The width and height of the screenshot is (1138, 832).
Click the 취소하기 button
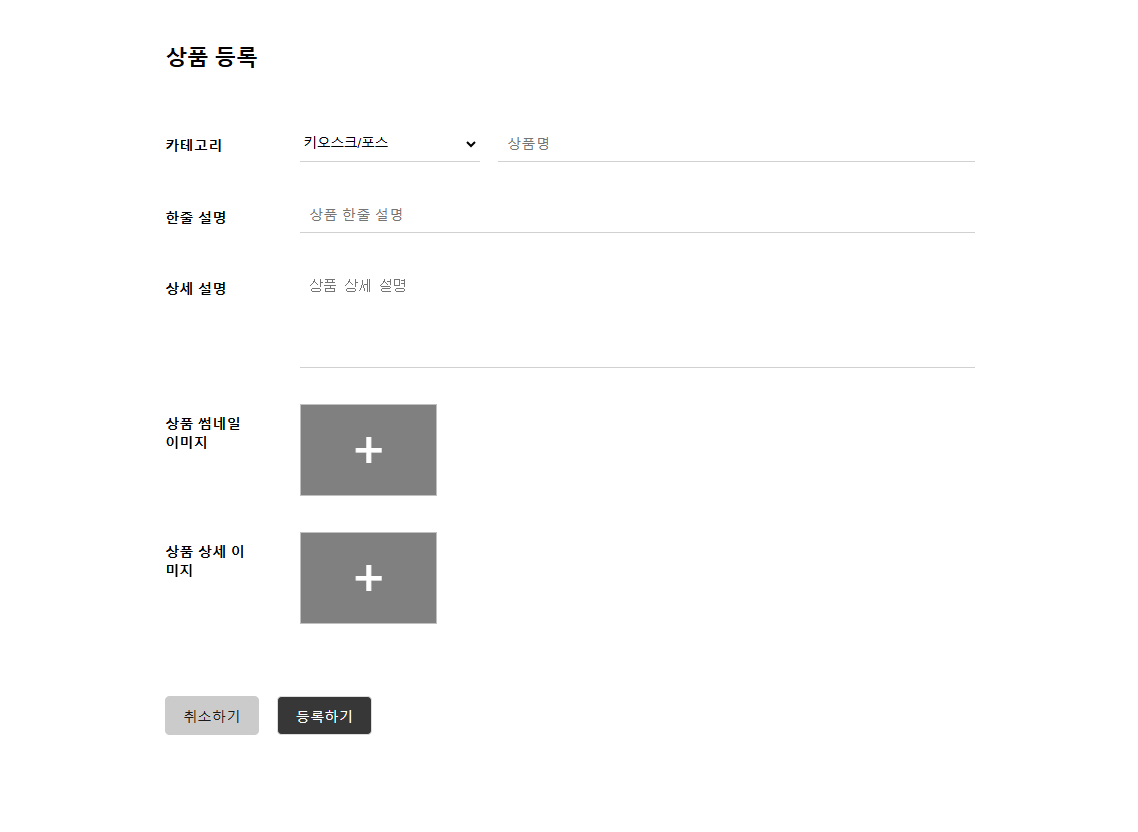coord(212,716)
